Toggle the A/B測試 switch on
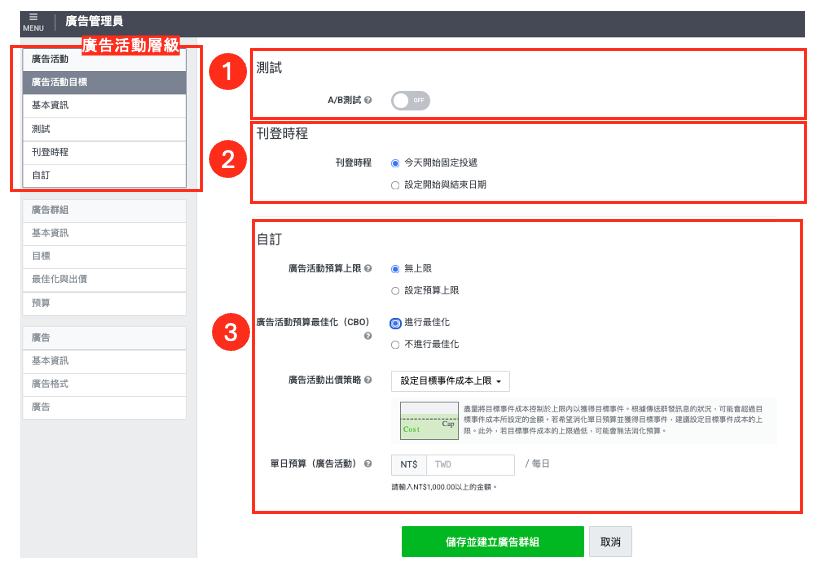This screenshot has height=571, width=822. (410, 101)
